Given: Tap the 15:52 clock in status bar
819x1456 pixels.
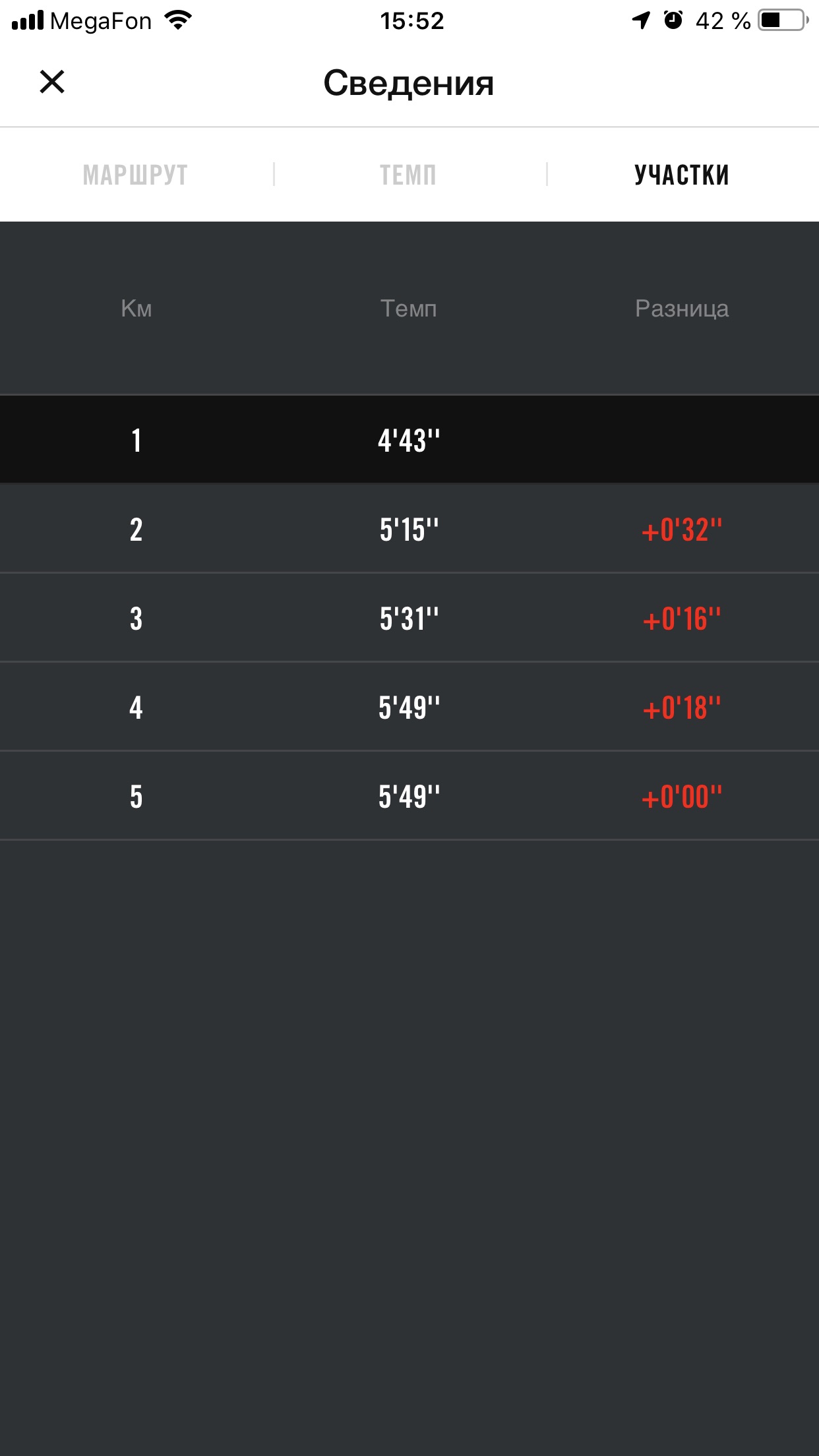Looking at the screenshot, I should click(x=411, y=21).
